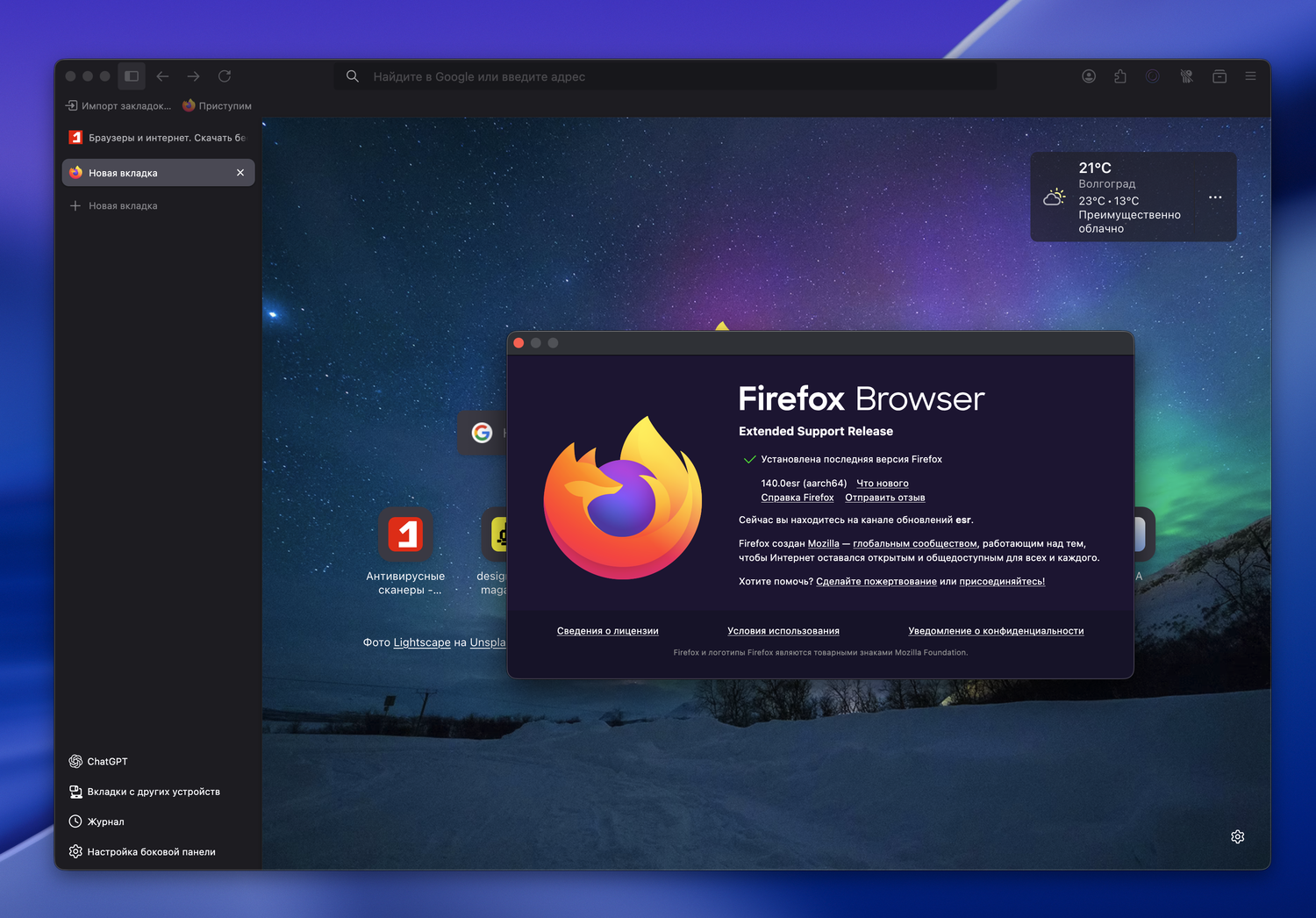Reload the current page
Viewport: 1316px width, 918px height.
pos(225,76)
